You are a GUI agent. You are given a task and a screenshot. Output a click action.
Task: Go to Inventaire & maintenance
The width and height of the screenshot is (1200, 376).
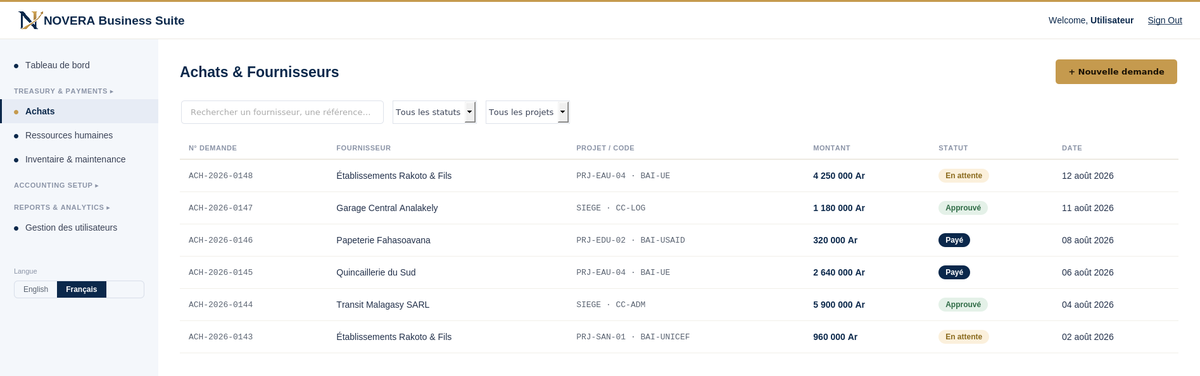tap(75, 159)
